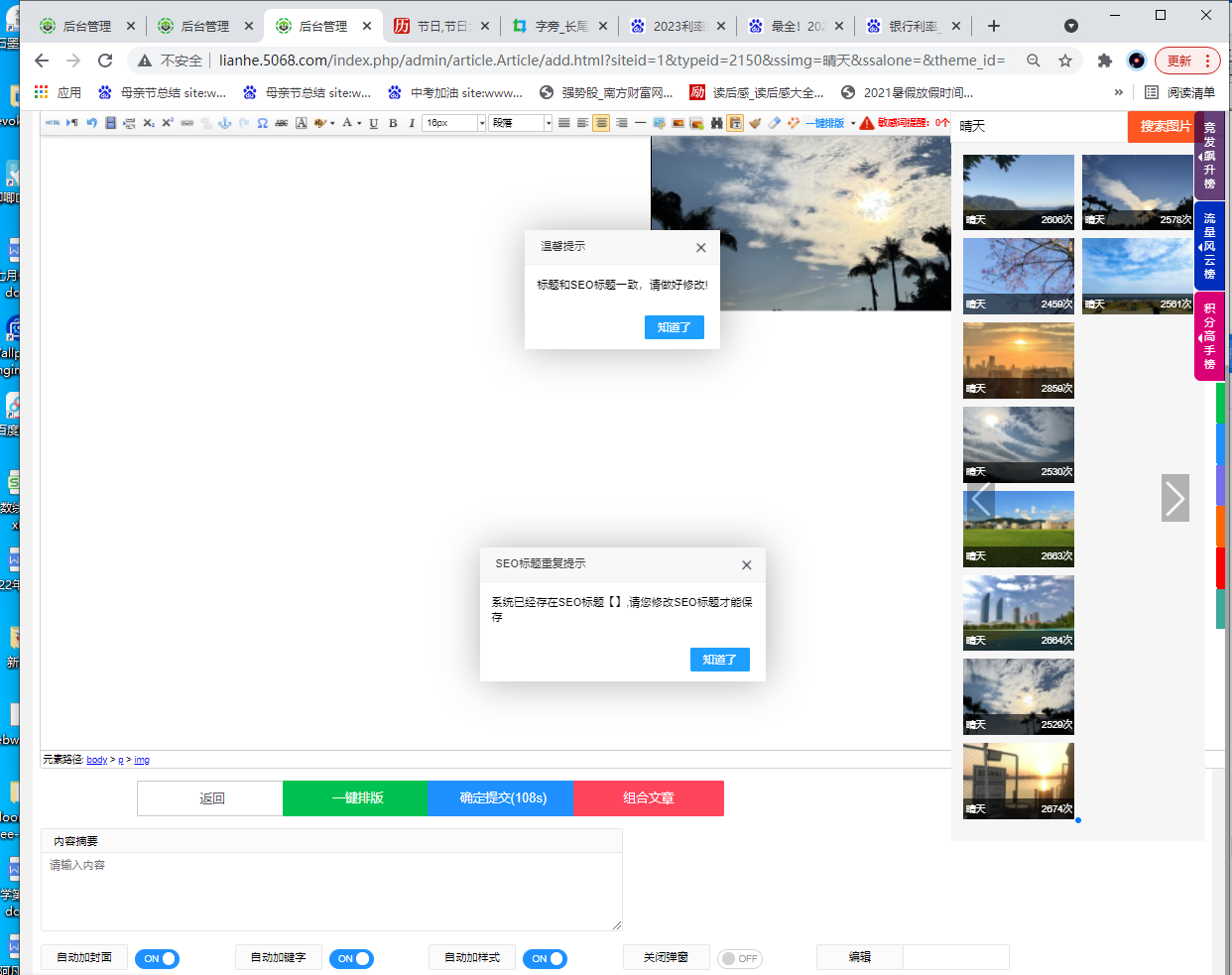Toggle underline formatting in the editor
The image size is (1232, 975).
pos(374,123)
